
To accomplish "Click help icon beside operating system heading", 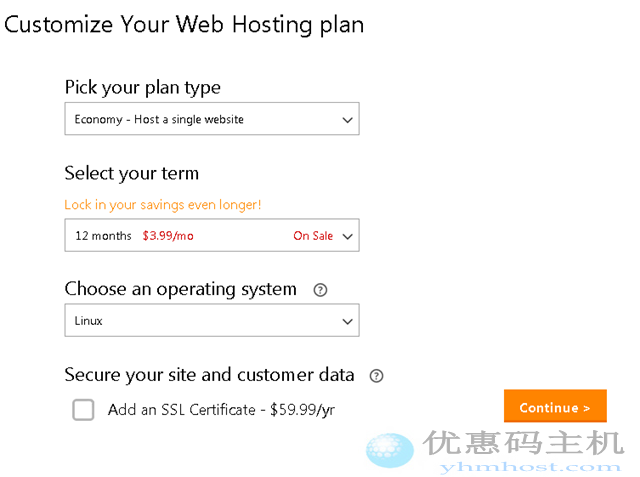I will tap(320, 290).
